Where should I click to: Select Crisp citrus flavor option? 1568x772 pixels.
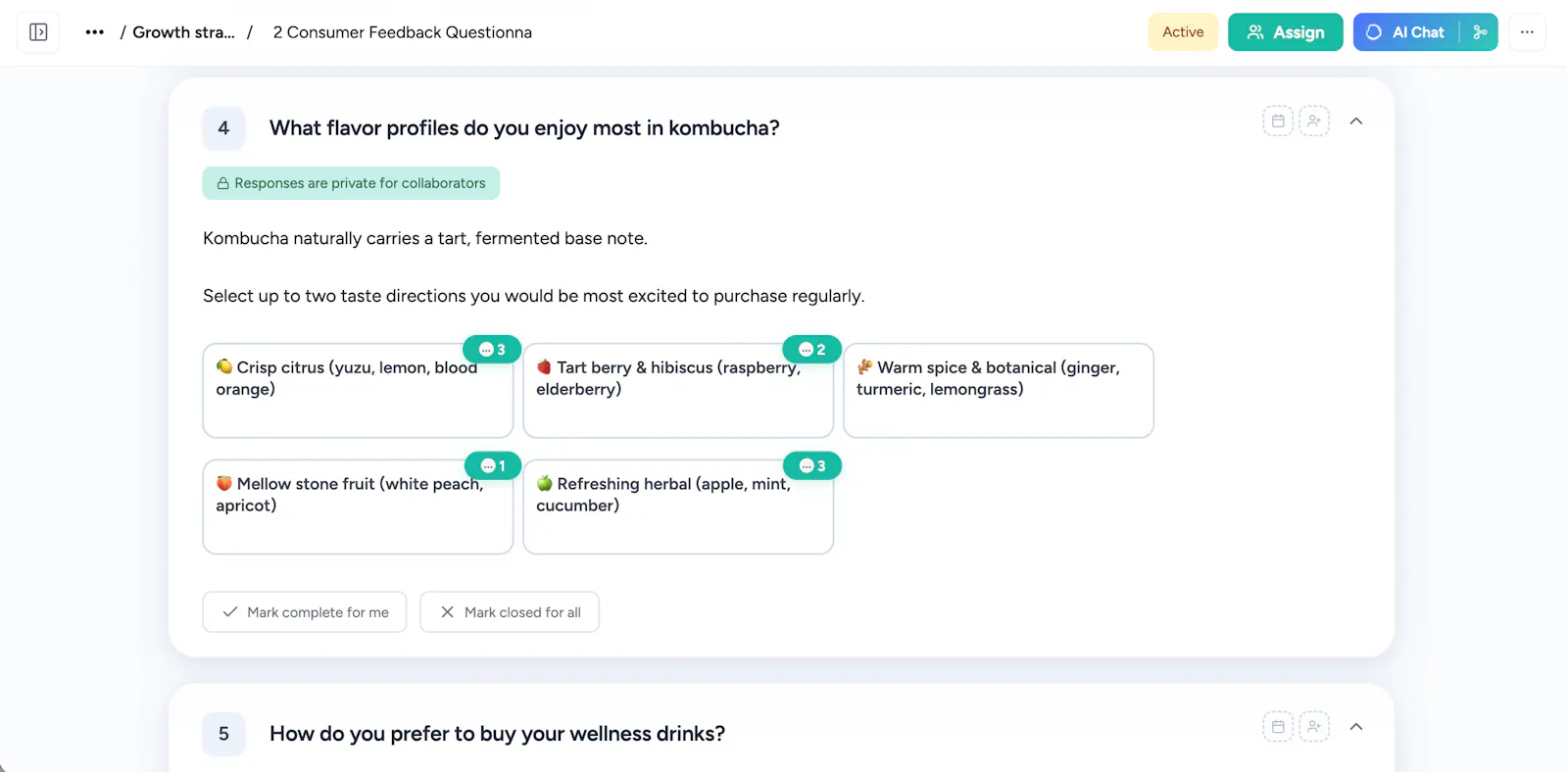[x=358, y=390]
